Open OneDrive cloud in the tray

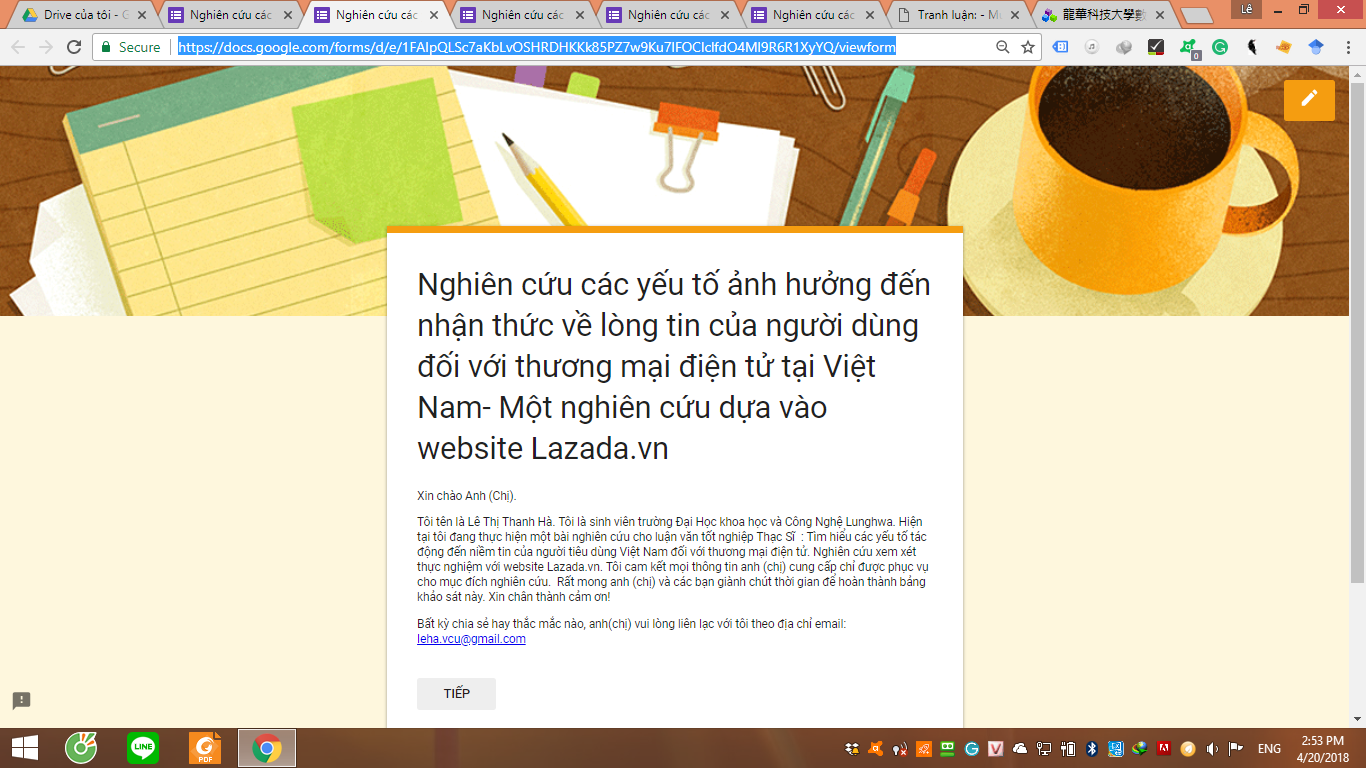point(1020,748)
